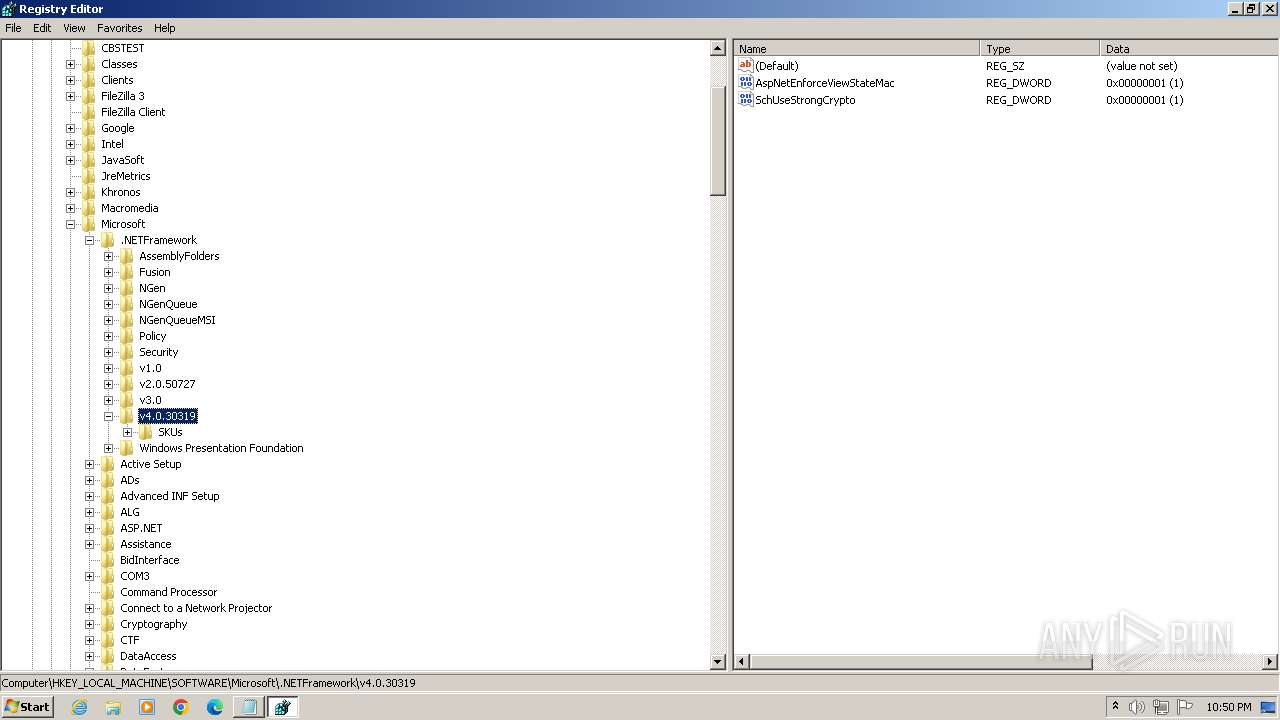Click the SKUs folder icon
The height and width of the screenshot is (720, 1280).
(146, 432)
